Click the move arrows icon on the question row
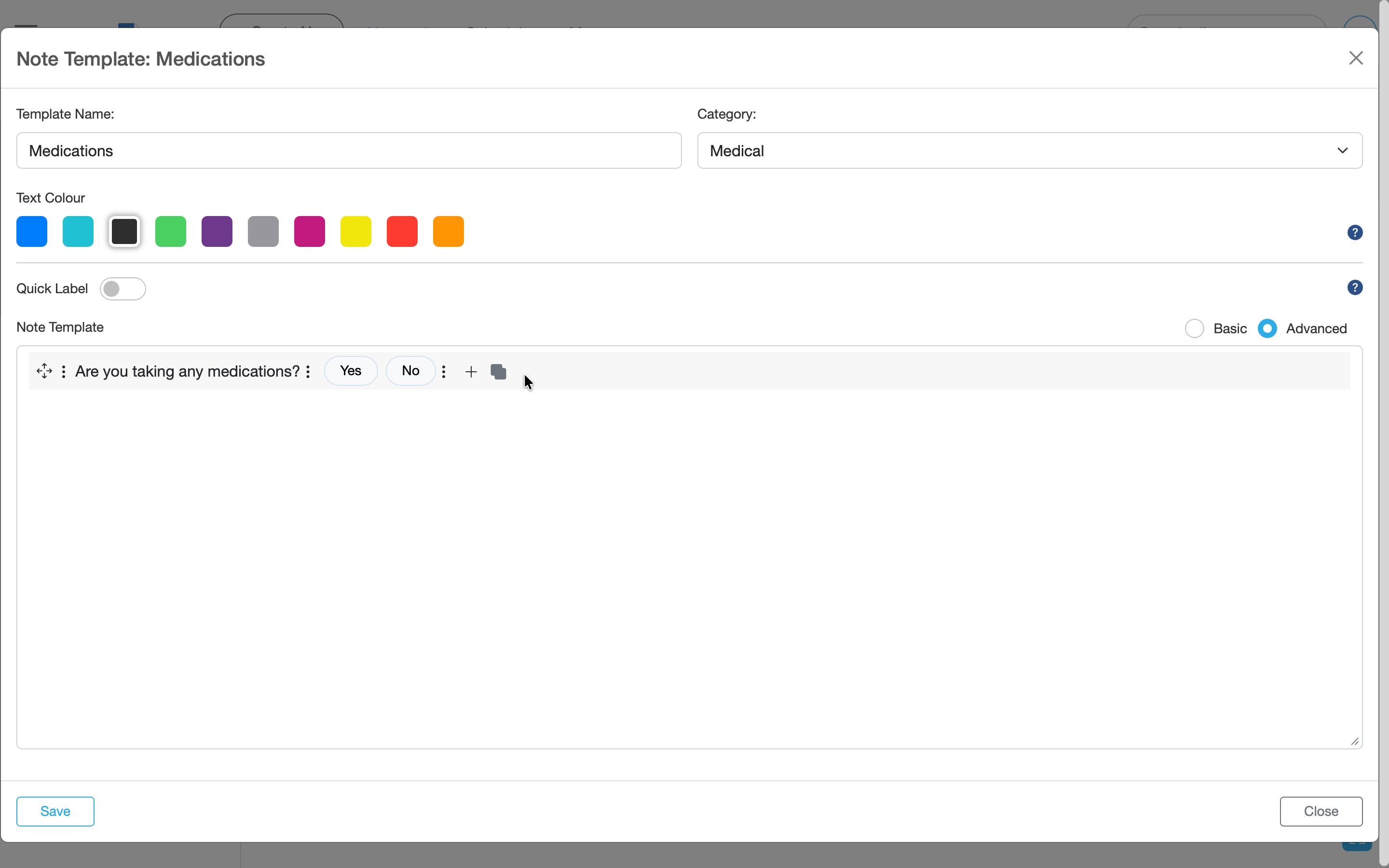1389x868 pixels. click(x=44, y=371)
